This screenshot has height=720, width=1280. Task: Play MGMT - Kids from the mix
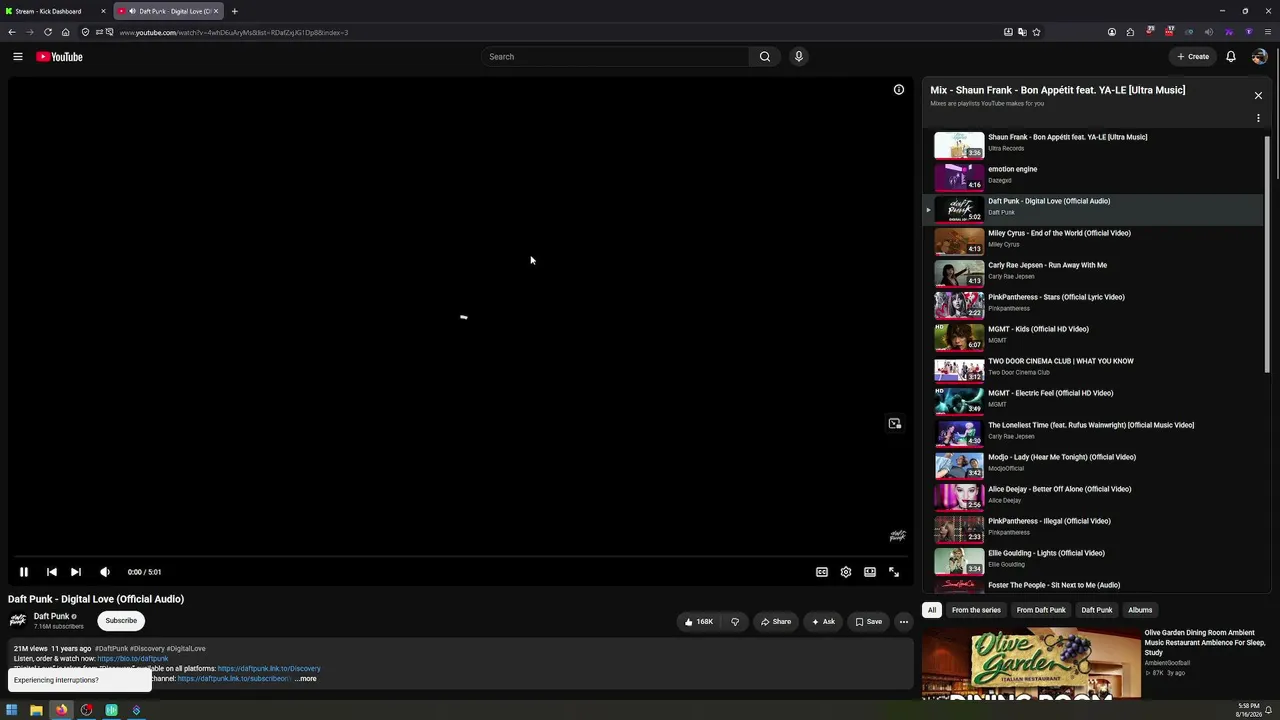(x=1093, y=337)
